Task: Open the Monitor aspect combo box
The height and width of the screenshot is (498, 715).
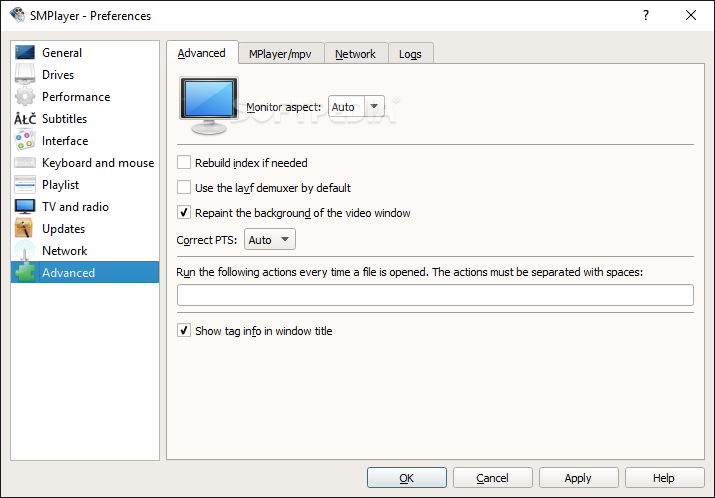Action: [x=356, y=107]
